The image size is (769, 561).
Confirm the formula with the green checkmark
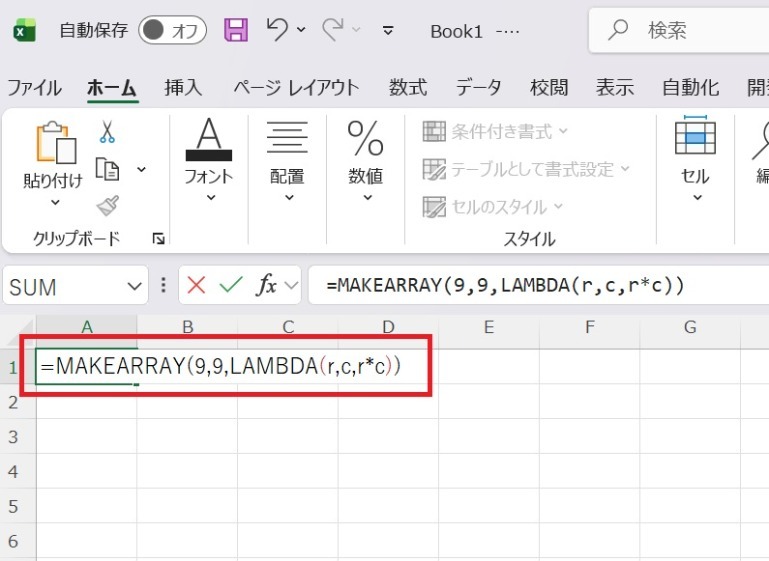click(231, 285)
